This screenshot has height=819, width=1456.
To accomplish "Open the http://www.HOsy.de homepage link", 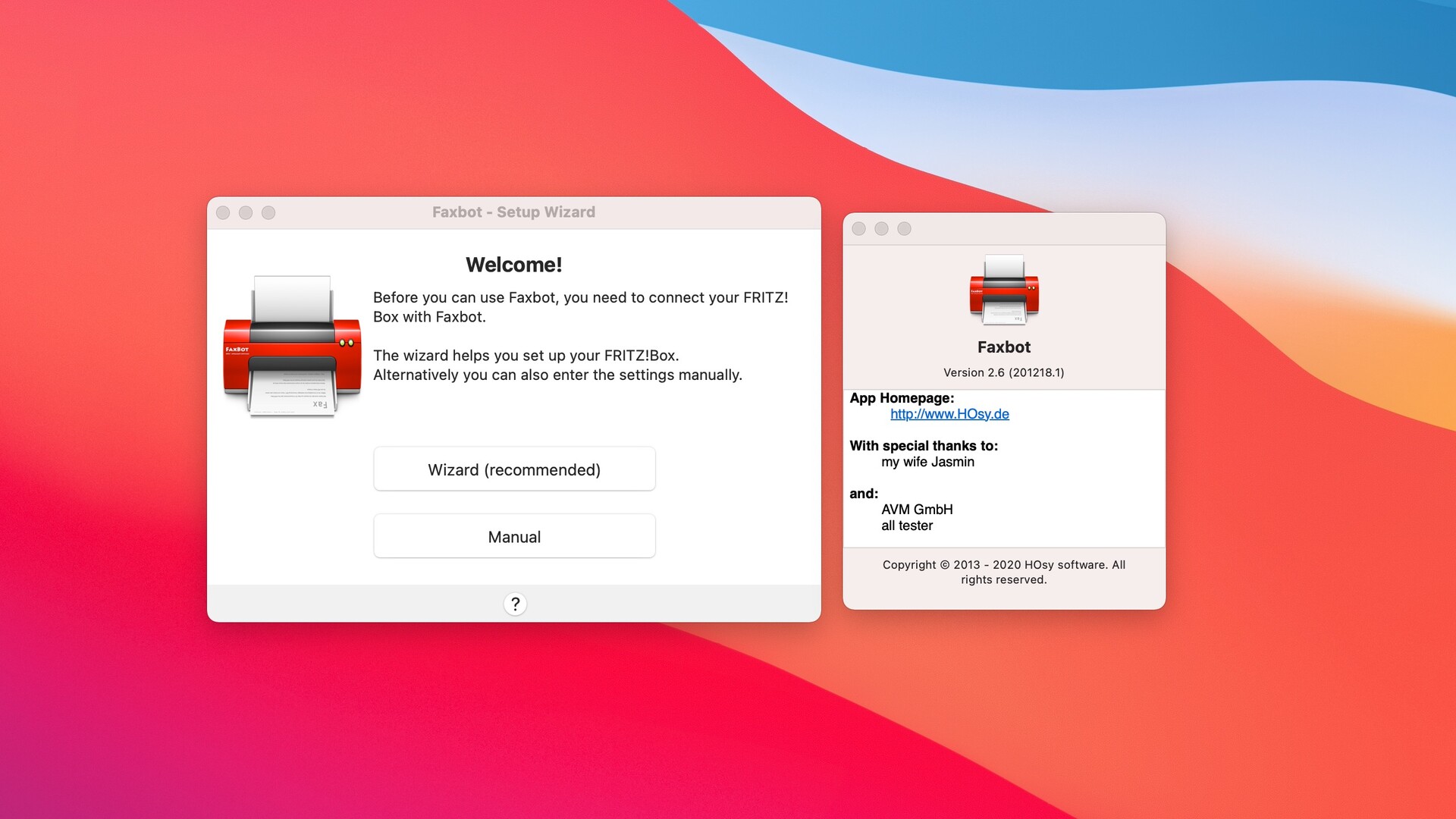I will click(x=949, y=414).
